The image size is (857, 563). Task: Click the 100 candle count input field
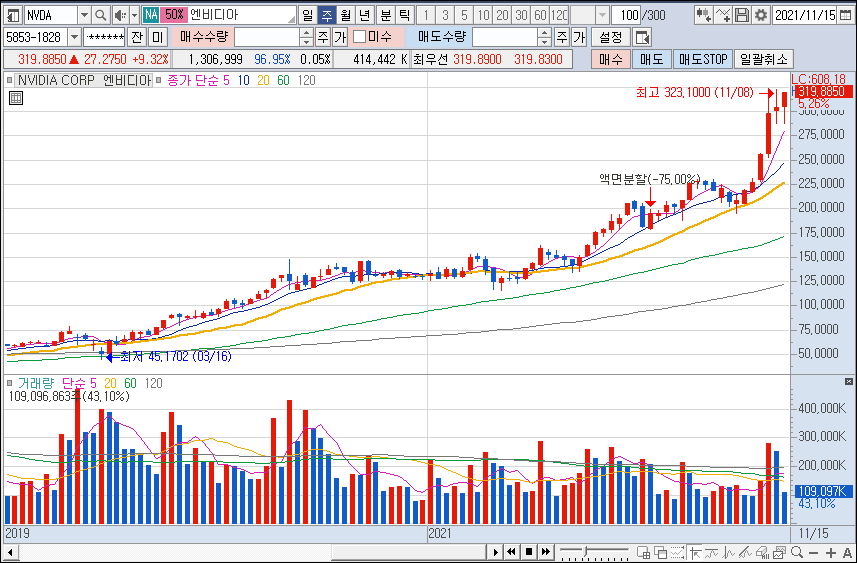626,15
